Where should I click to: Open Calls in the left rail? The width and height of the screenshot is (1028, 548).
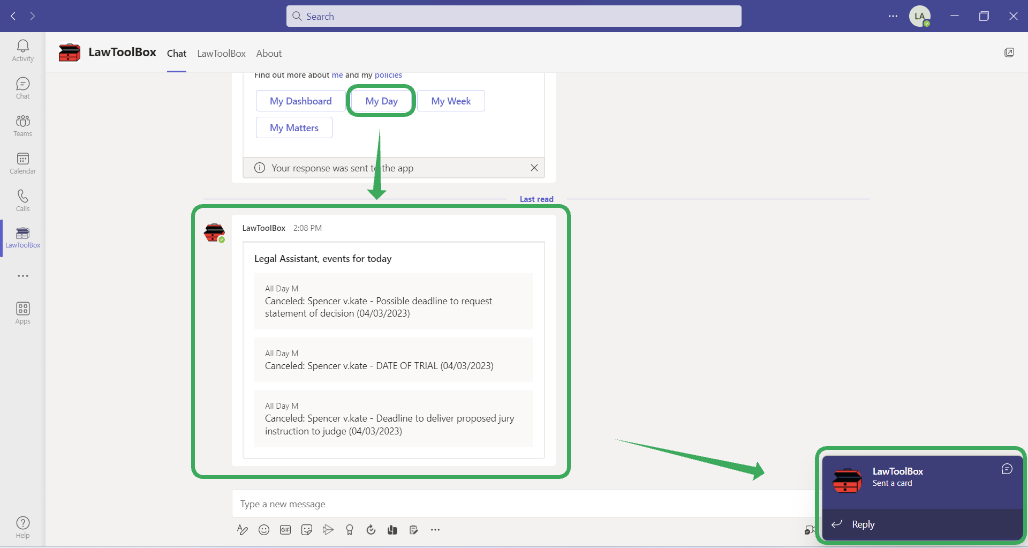coord(22,201)
